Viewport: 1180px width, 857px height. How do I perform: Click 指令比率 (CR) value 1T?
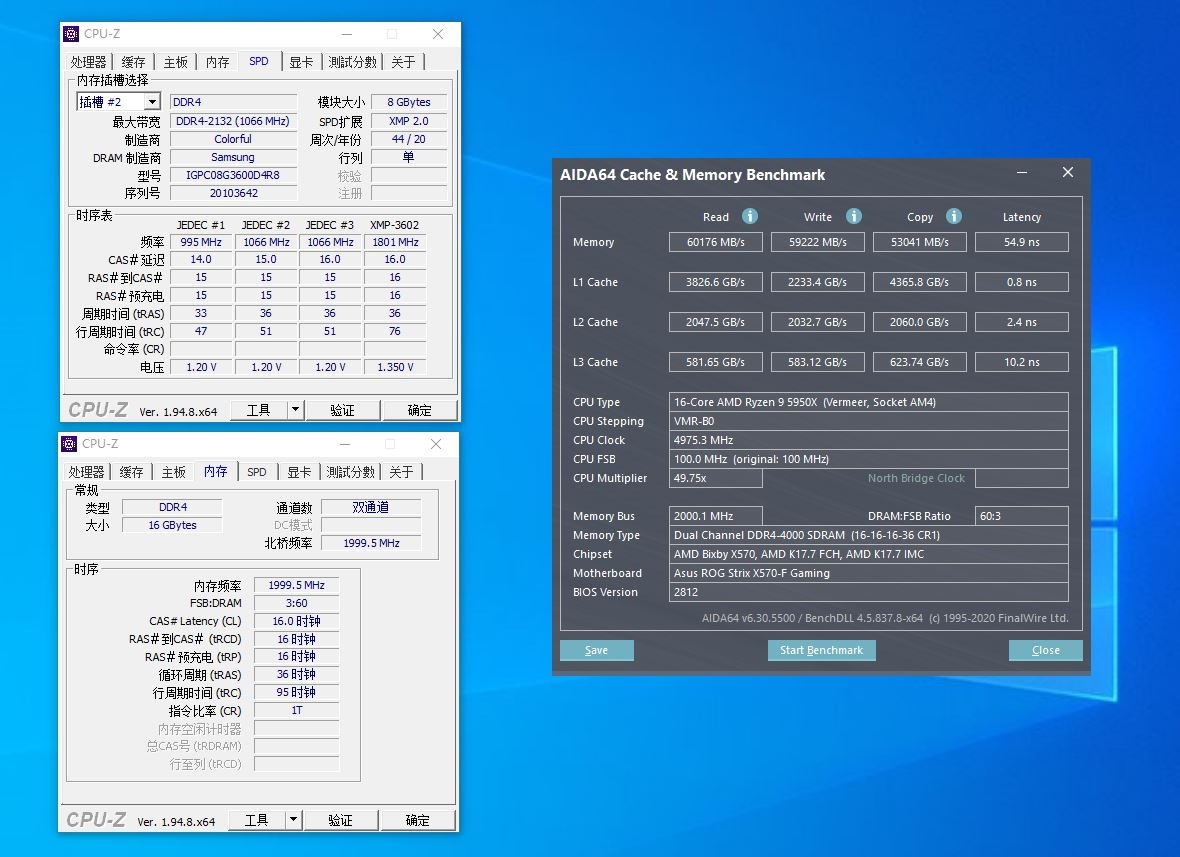click(x=297, y=710)
